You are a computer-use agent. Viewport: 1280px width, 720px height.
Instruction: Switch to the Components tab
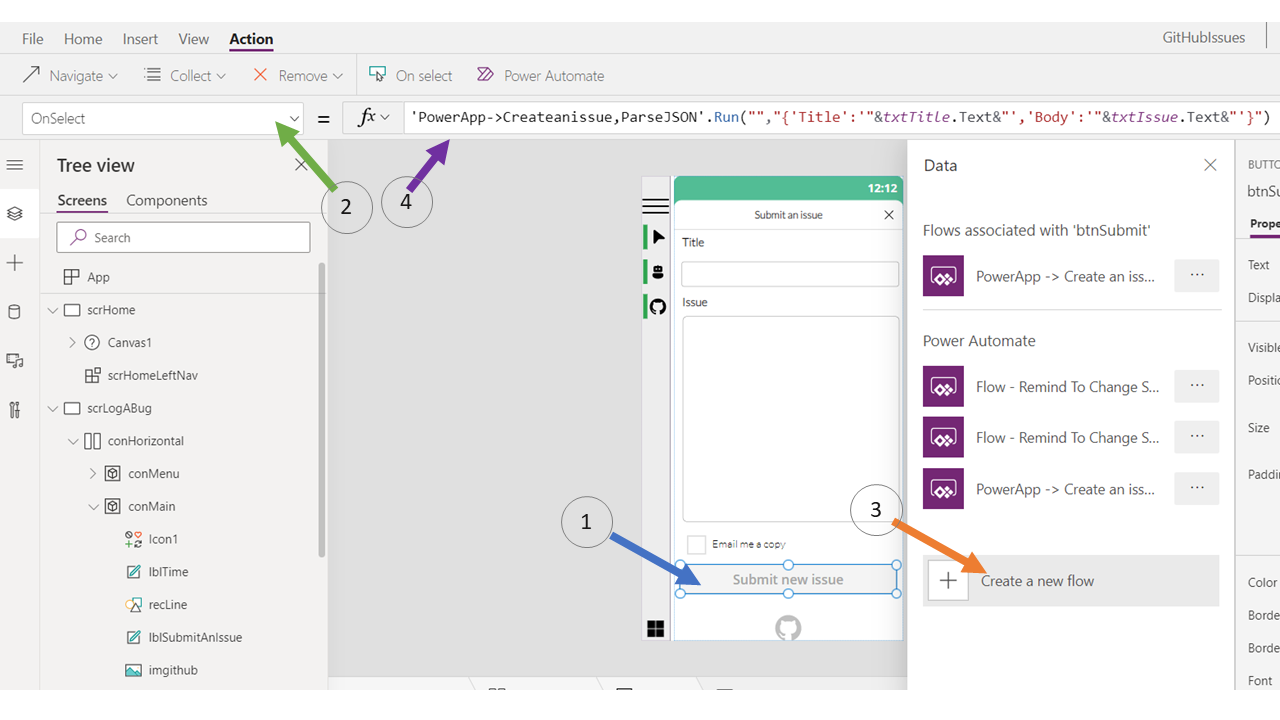[166, 200]
